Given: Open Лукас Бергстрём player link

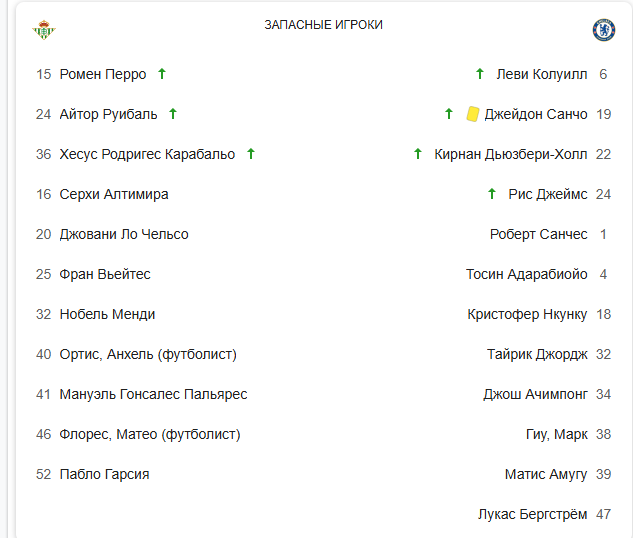Looking at the screenshot, I should [x=532, y=514].
